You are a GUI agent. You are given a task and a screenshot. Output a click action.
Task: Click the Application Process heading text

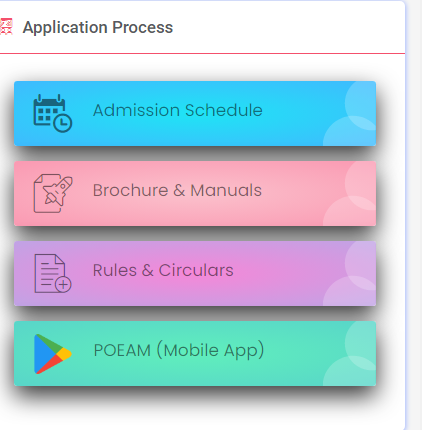click(98, 27)
